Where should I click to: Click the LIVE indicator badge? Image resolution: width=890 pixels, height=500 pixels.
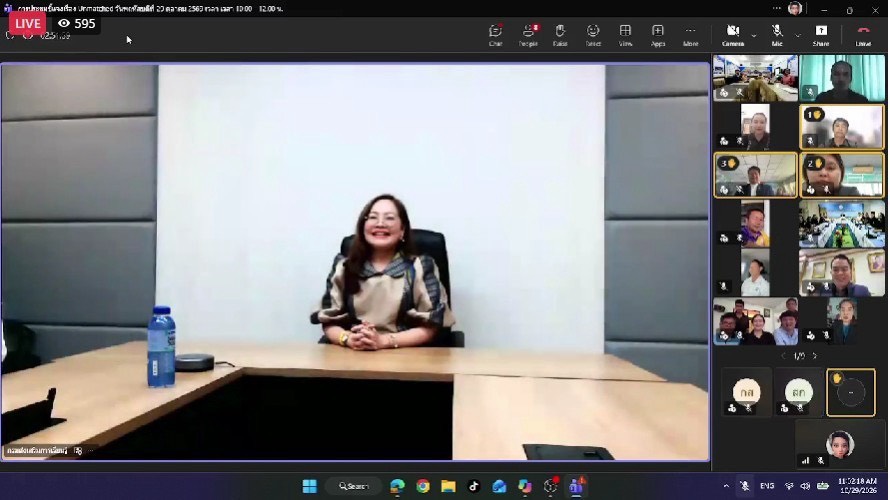pos(27,23)
